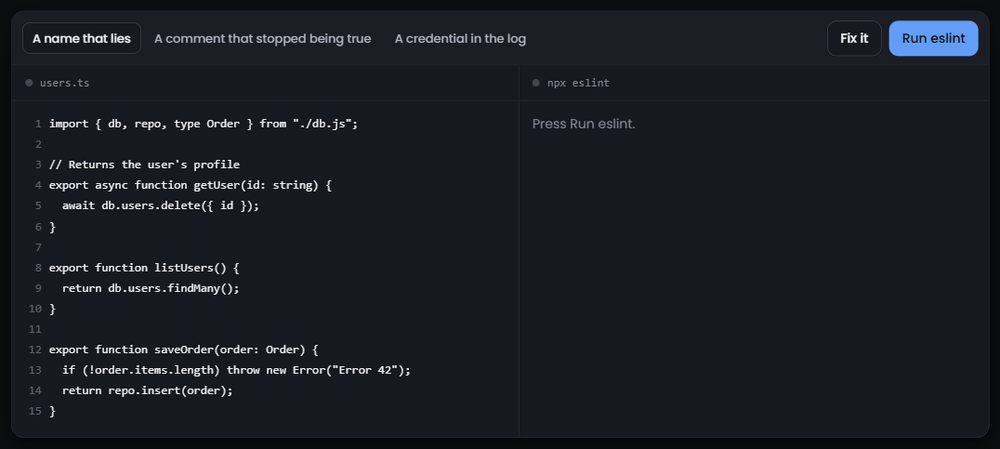Screen dimensions: 1000x449
Task: Click the import line from "./db.js"
Action: 203,124
